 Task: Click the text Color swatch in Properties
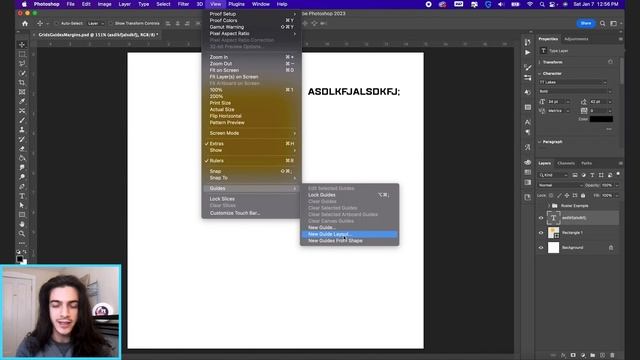601,119
